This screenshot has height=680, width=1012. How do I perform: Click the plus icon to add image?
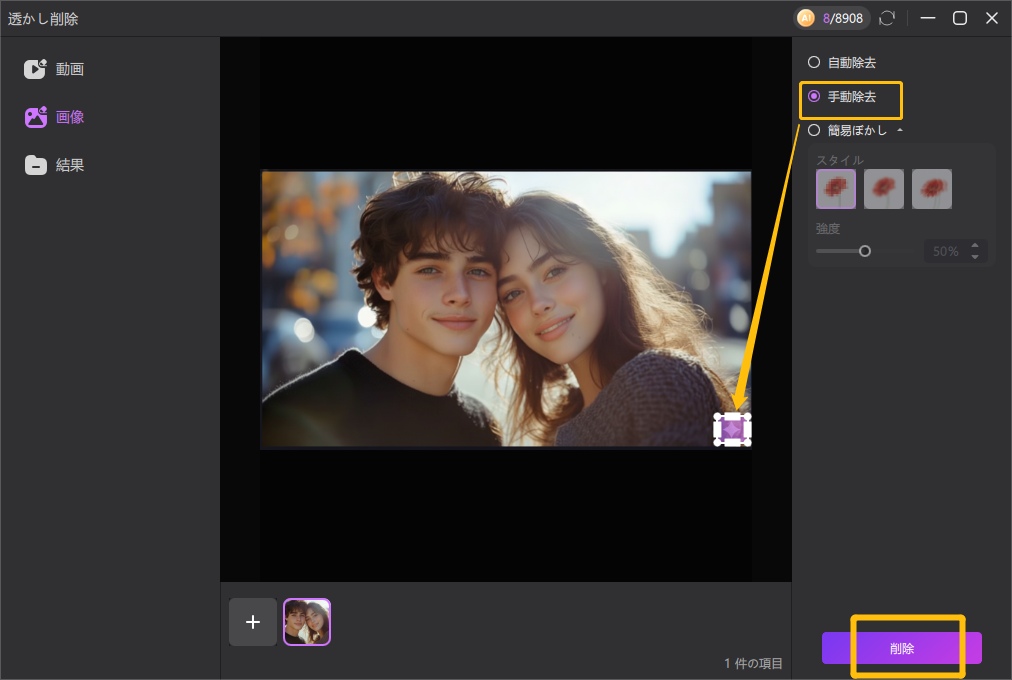pos(253,622)
